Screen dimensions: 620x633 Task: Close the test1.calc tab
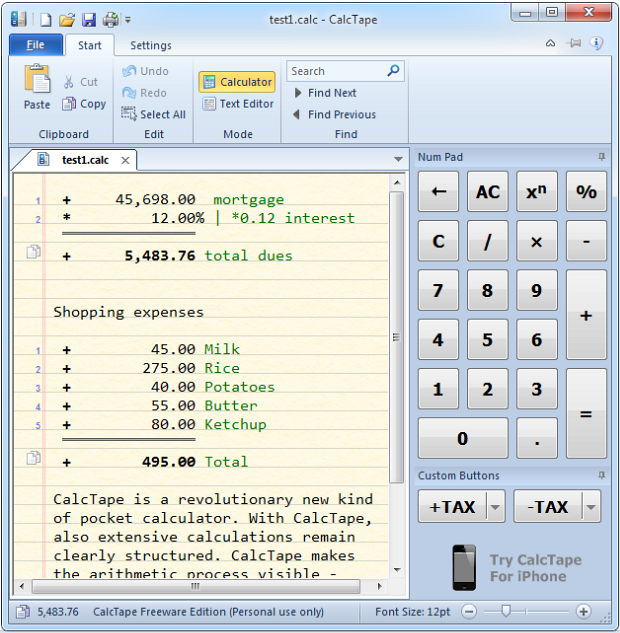pyautogui.click(x=126, y=160)
